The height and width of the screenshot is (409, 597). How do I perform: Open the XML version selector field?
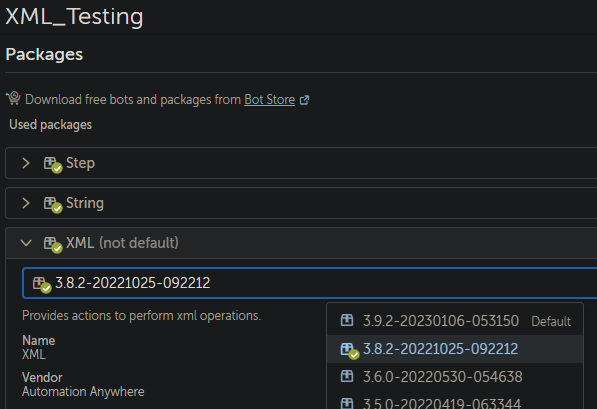coord(310,283)
